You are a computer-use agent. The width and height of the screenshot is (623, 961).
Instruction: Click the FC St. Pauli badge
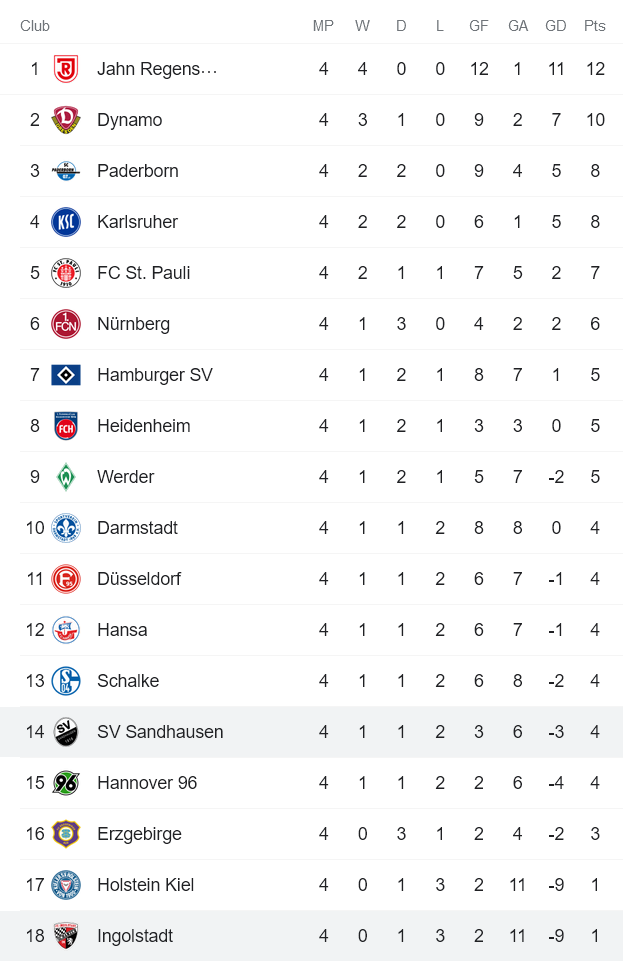(x=64, y=273)
